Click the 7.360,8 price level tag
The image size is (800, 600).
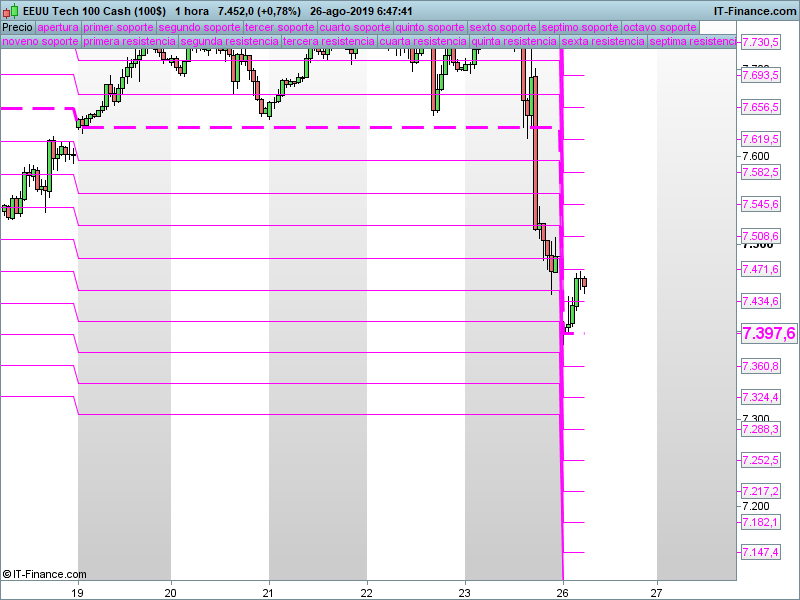[x=760, y=366]
